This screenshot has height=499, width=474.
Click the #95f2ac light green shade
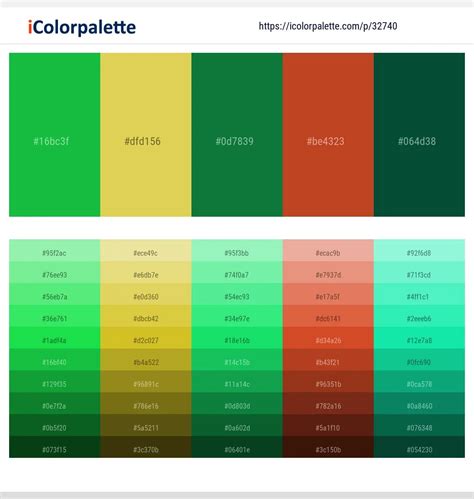pos(55,251)
